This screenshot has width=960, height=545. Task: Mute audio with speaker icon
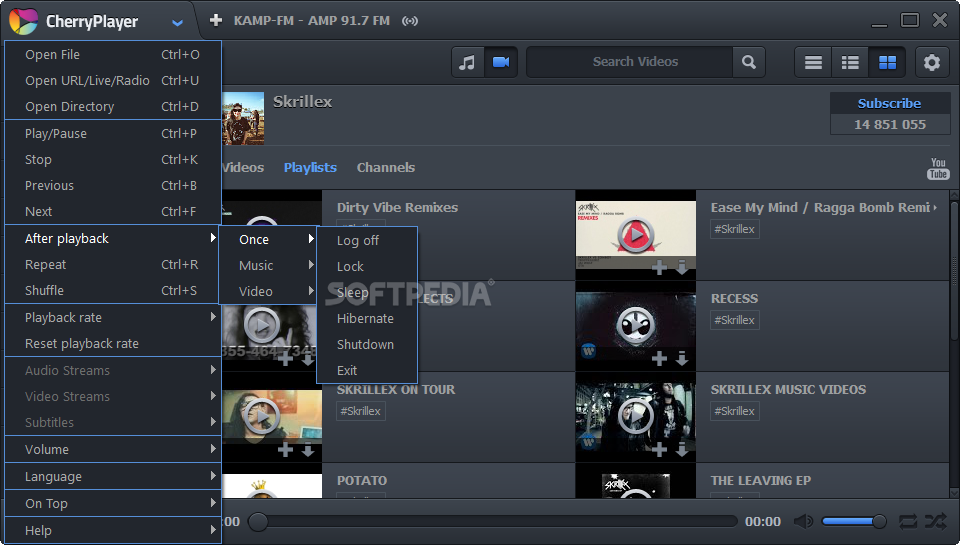(803, 522)
